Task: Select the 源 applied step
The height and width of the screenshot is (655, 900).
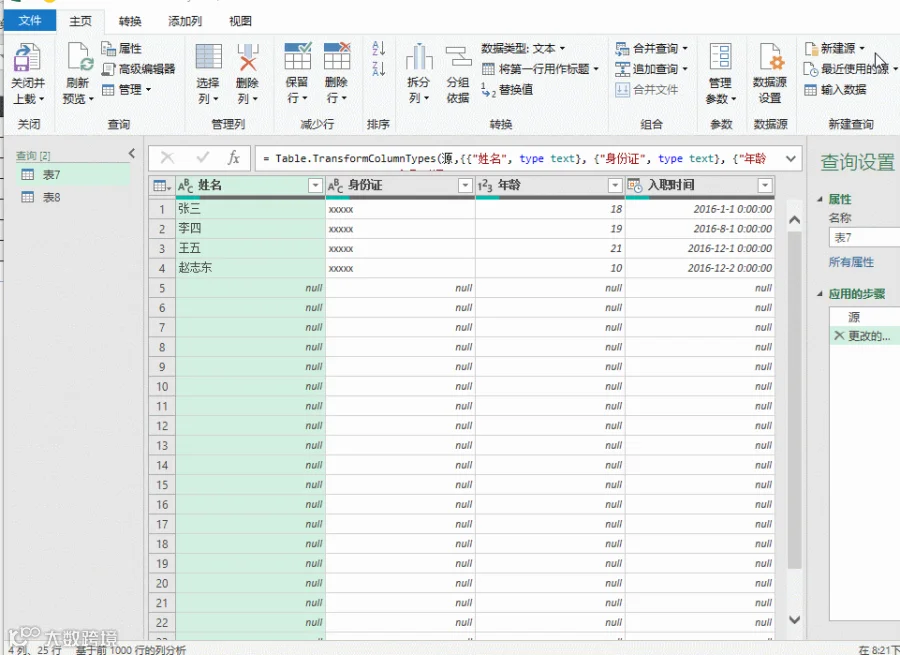Action: [x=864, y=317]
